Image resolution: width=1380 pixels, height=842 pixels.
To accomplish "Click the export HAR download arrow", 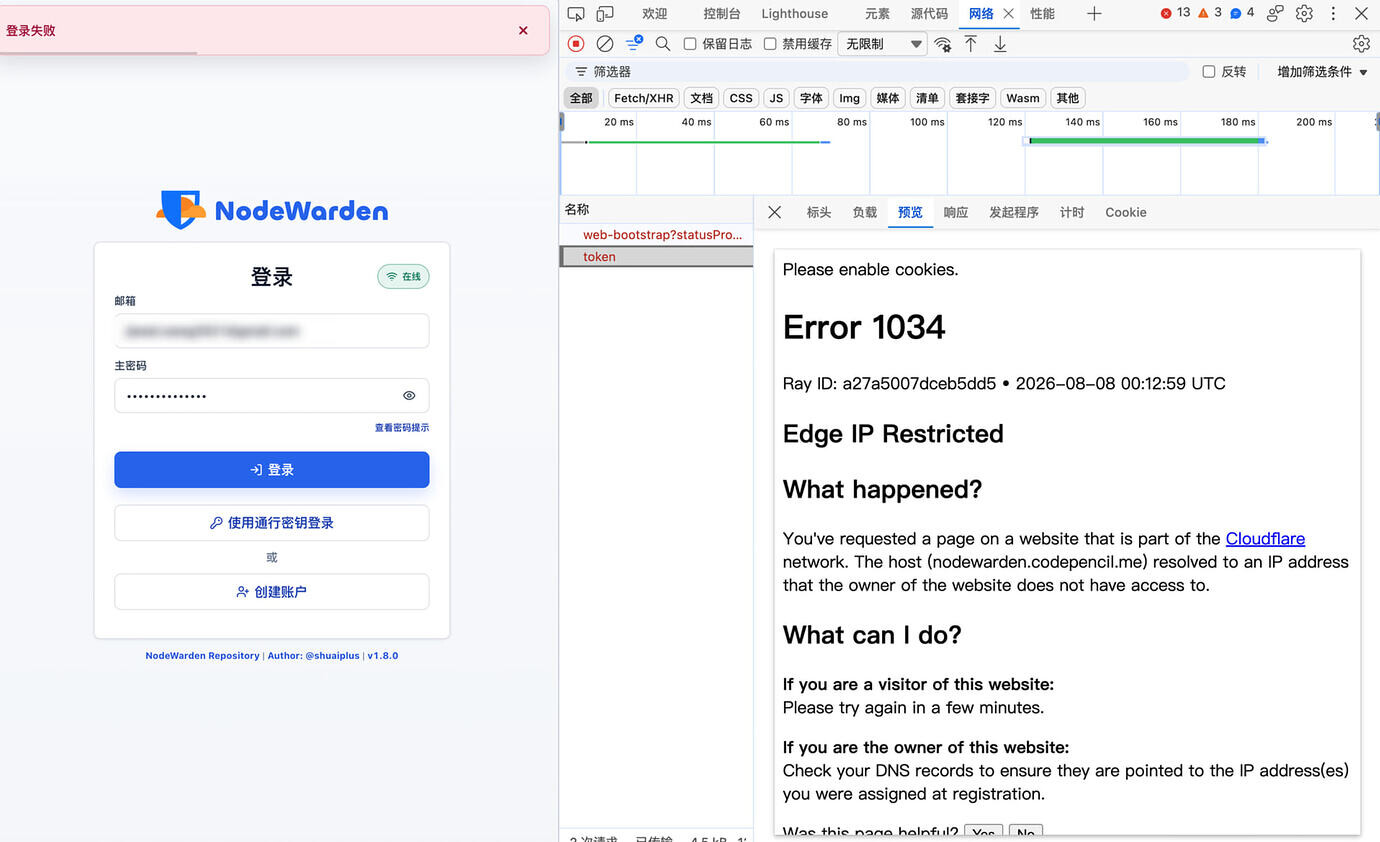I will [x=1000, y=44].
